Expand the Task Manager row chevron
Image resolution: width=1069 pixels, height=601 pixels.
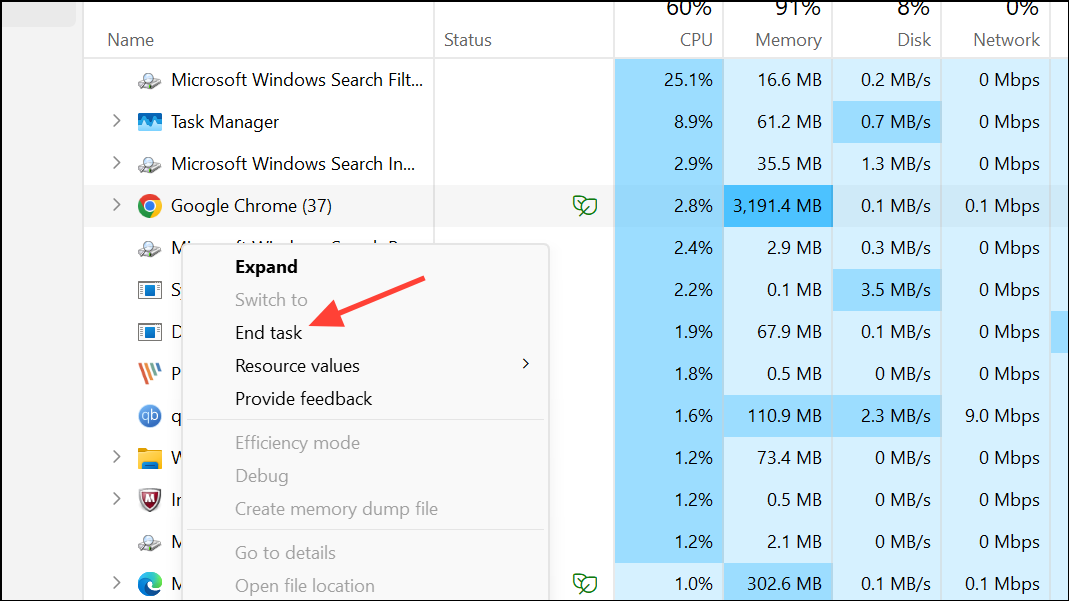click(x=116, y=121)
